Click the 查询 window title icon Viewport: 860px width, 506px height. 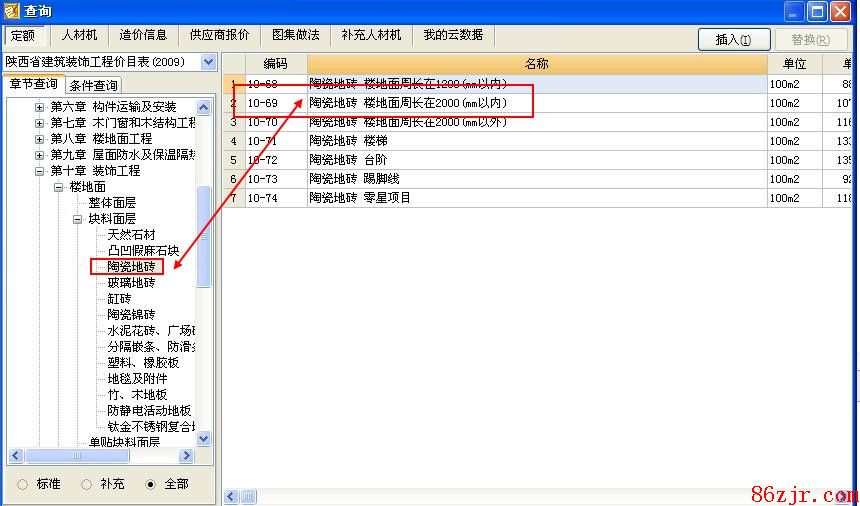pyautogui.click(x=11, y=11)
